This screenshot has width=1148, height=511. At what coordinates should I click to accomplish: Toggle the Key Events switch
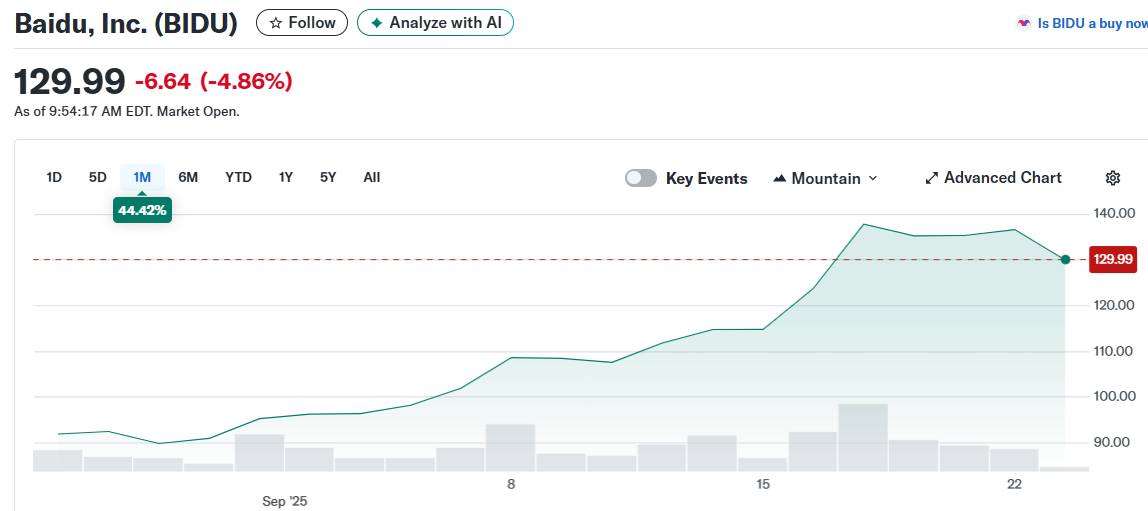(641, 179)
